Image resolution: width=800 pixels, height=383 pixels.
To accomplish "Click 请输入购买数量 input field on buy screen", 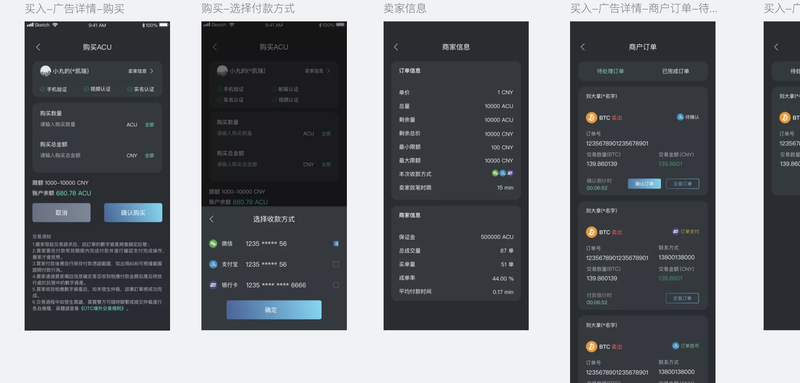I will (58, 124).
